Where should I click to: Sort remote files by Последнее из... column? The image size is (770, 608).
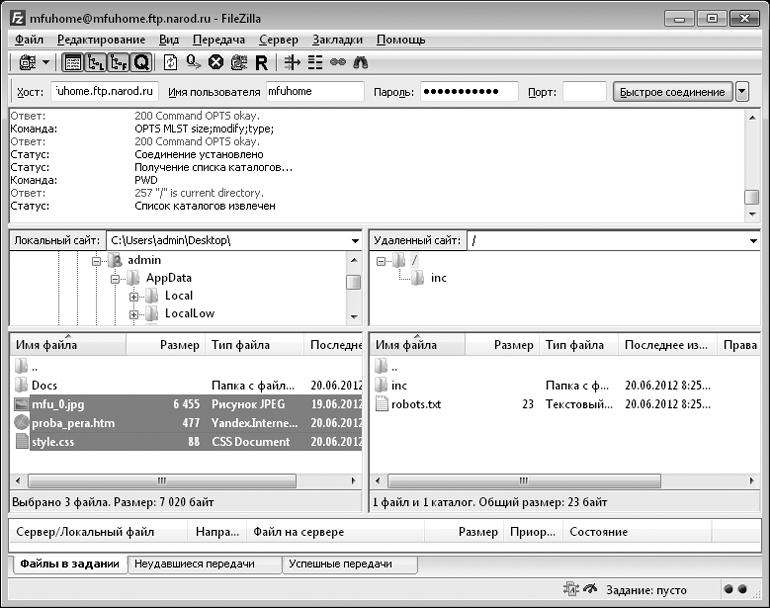point(667,345)
